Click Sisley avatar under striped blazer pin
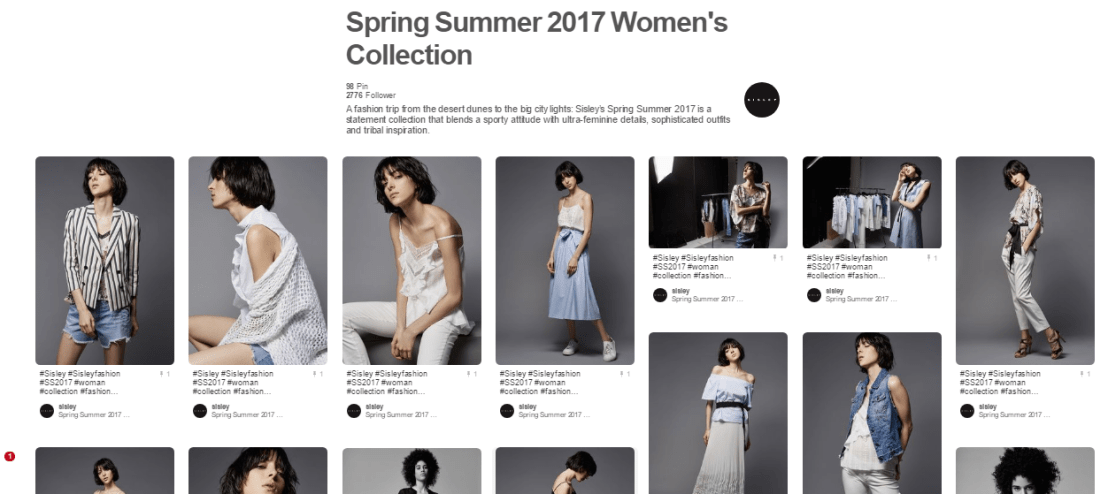Image resolution: width=1108 pixels, height=494 pixels. [47, 411]
